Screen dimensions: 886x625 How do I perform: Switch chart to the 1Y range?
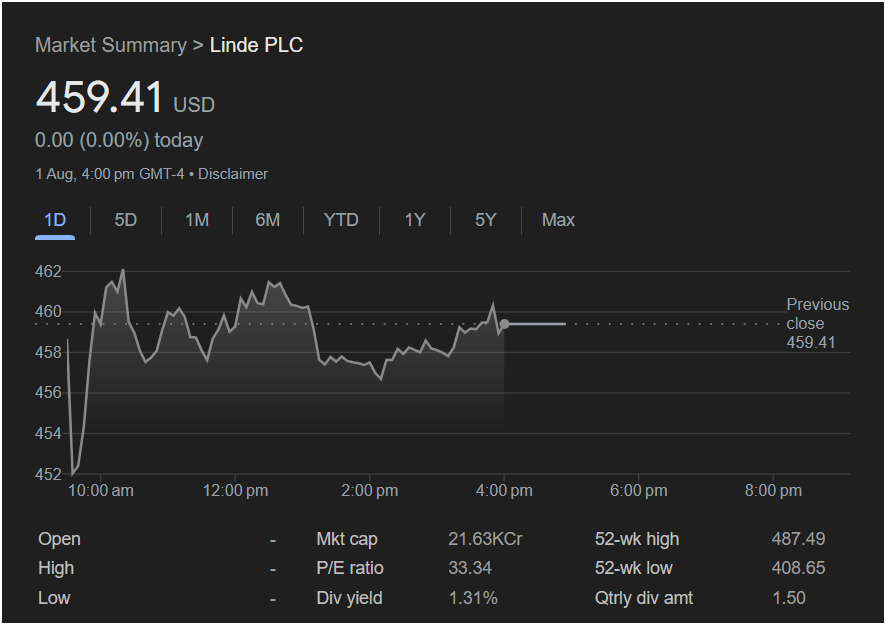click(415, 220)
